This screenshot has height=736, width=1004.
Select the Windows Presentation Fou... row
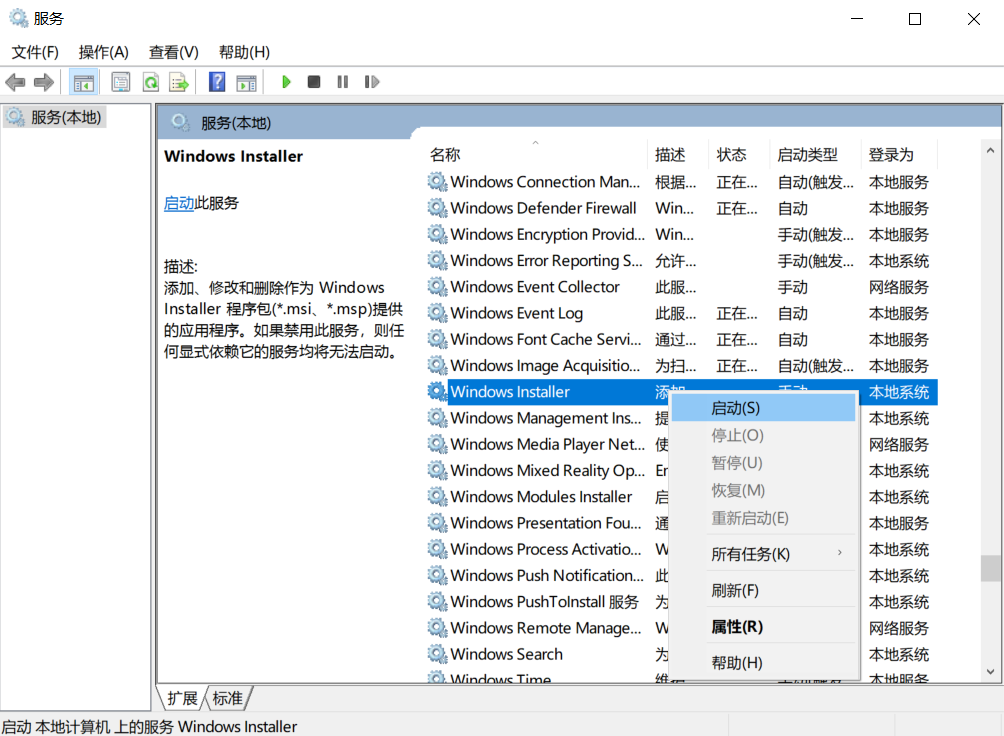(547, 523)
